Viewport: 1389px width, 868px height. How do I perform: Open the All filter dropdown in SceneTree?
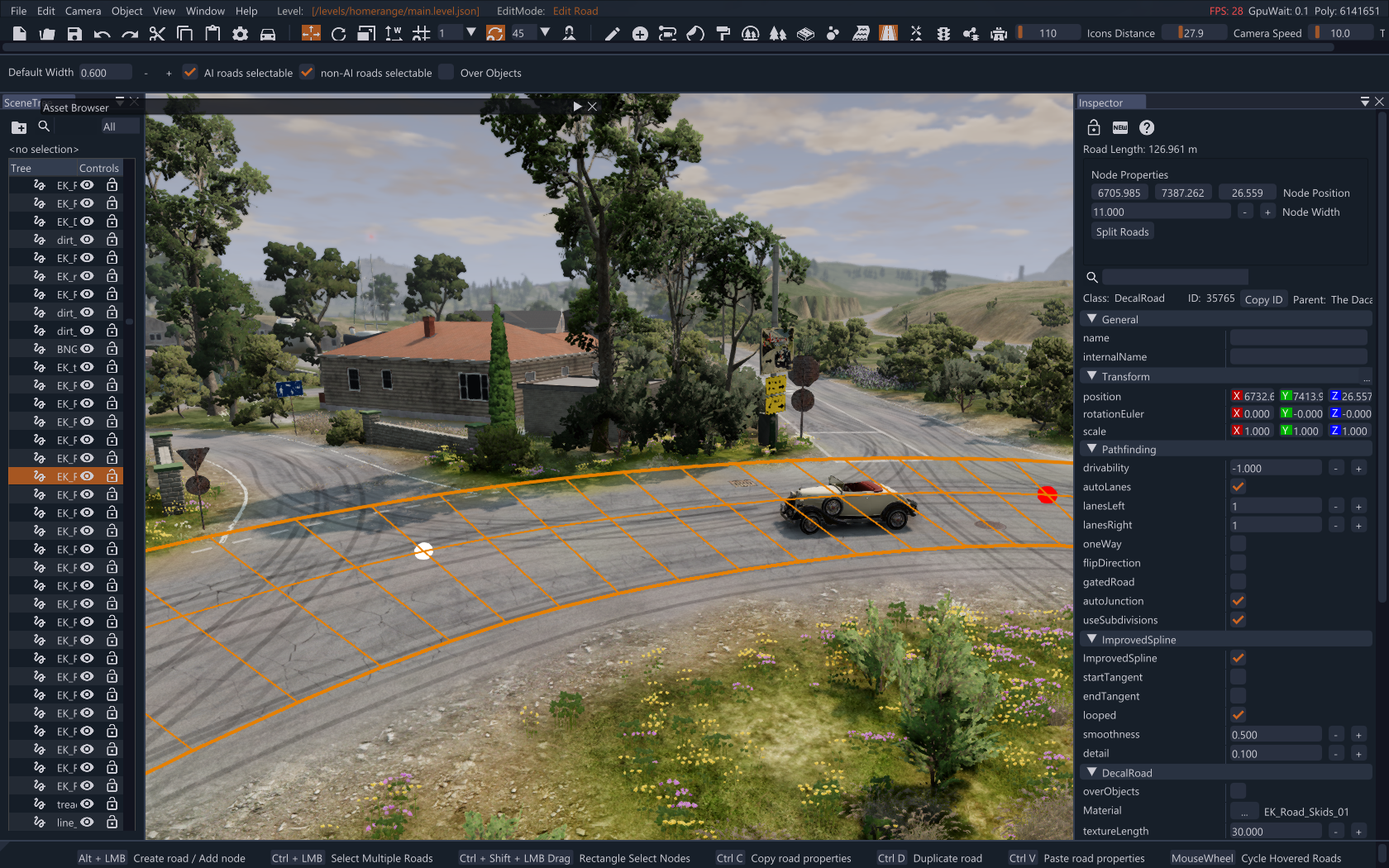120,126
